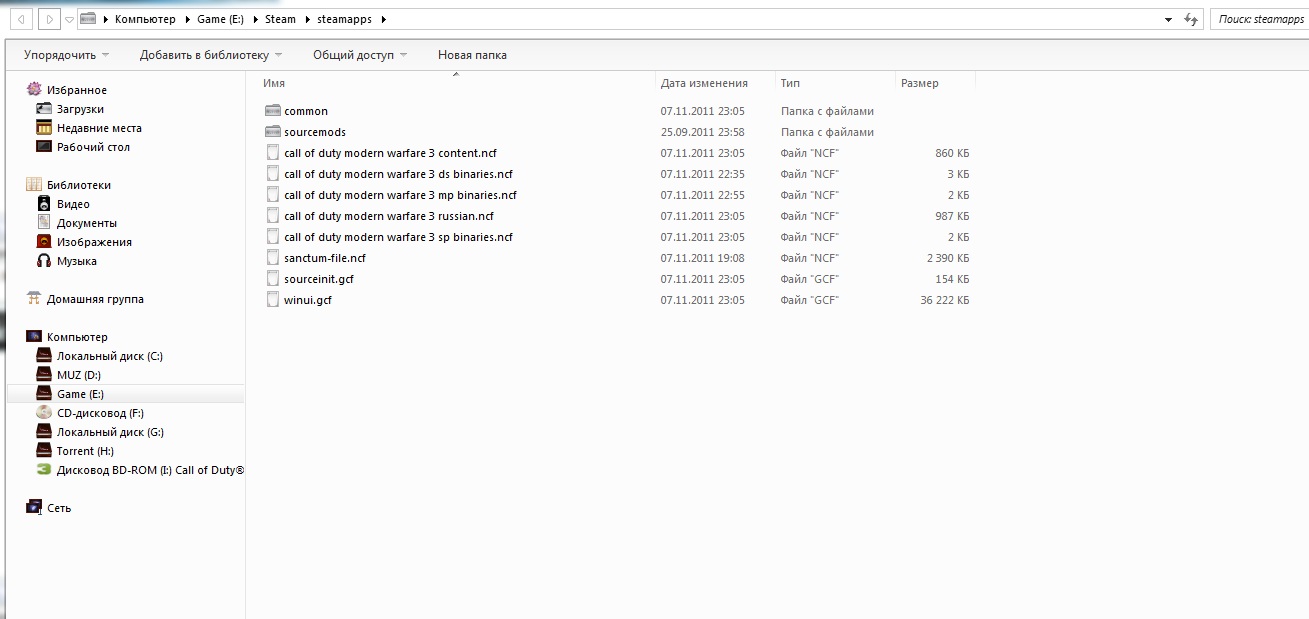
Task: Click the Локальный диск (G:) drive icon
Action: [44, 432]
